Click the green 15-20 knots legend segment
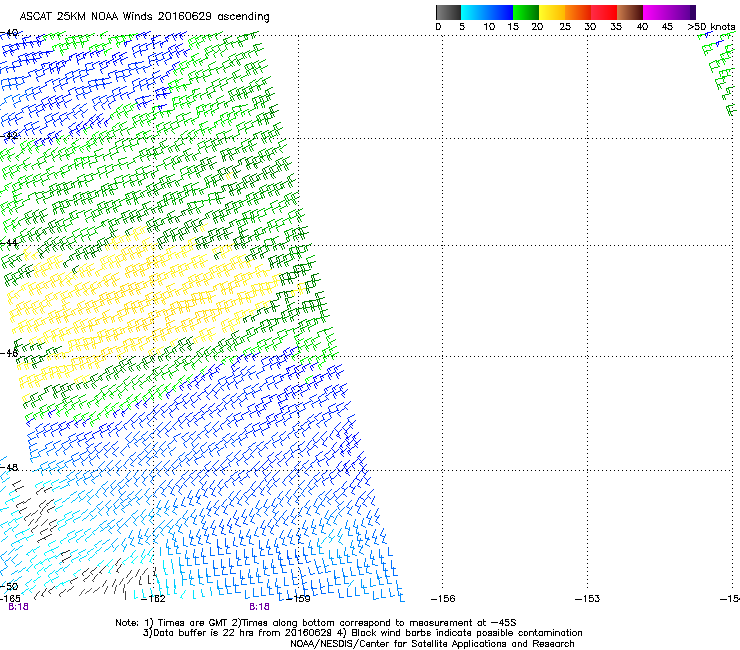Image resolution: width=740 pixels, height=650 pixels. (x=526, y=12)
